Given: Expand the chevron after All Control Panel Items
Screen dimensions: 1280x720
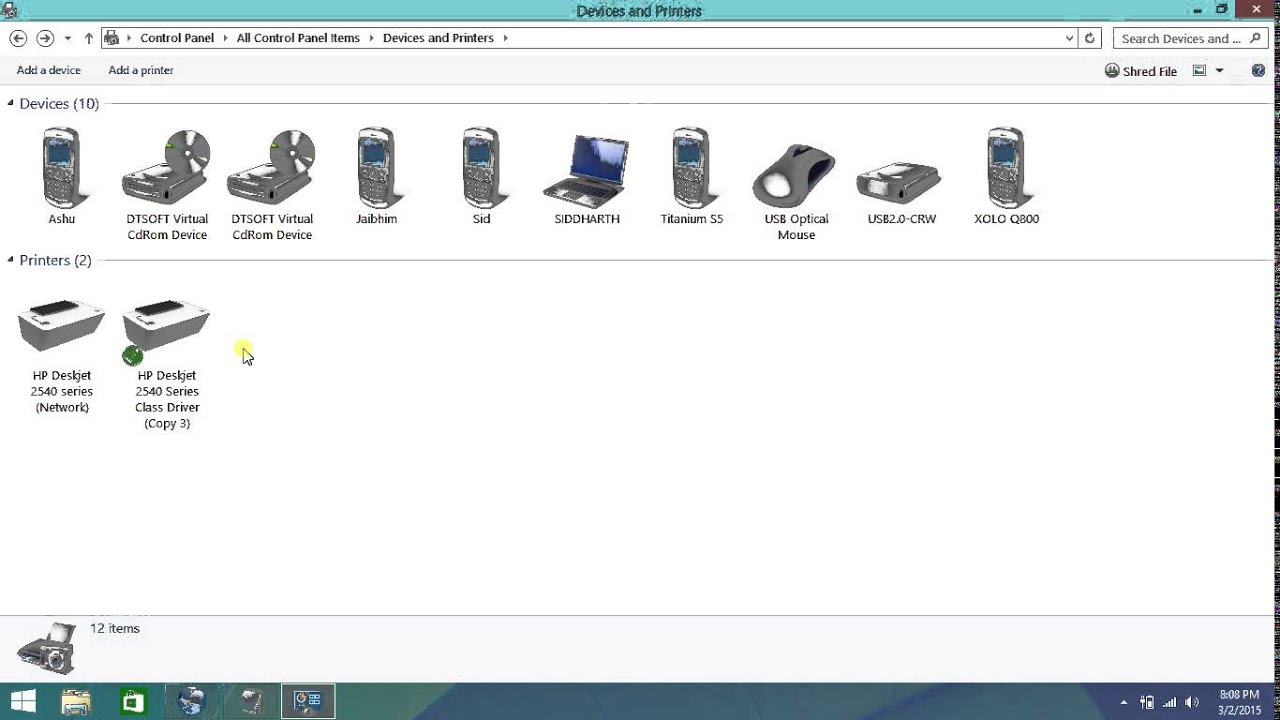Looking at the screenshot, I should pyautogui.click(x=370, y=38).
